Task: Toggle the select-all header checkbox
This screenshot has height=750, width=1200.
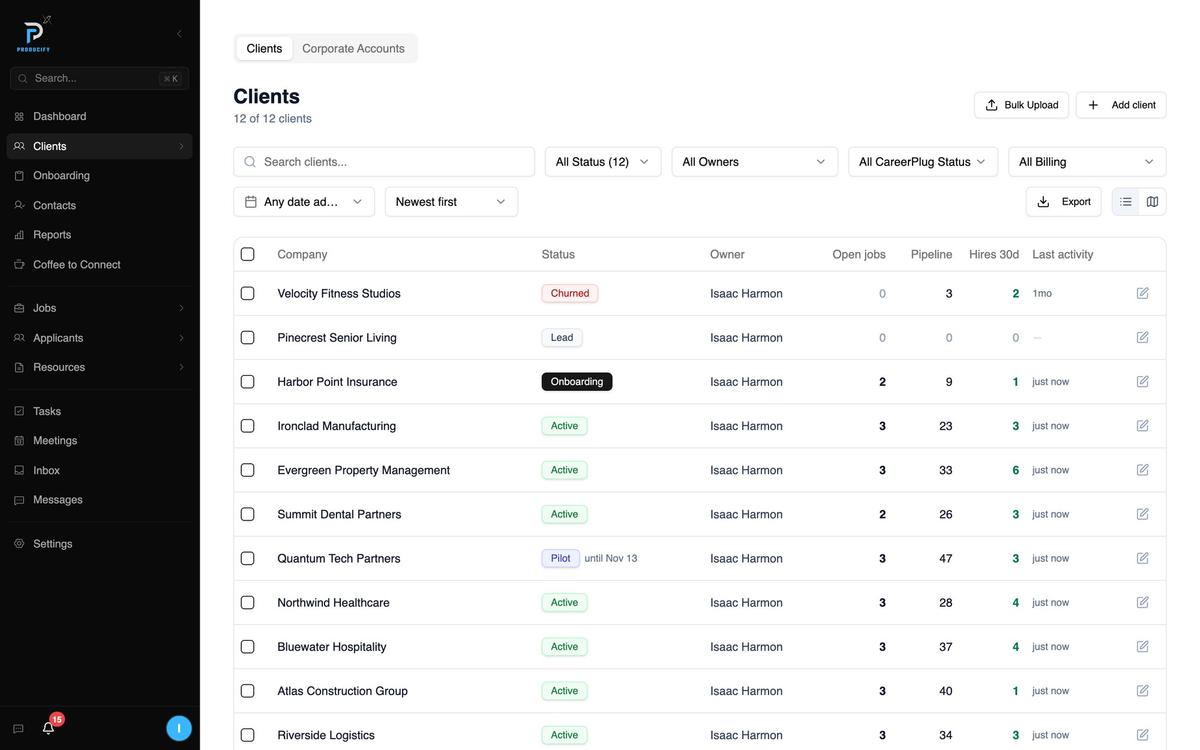Action: pyautogui.click(x=248, y=254)
